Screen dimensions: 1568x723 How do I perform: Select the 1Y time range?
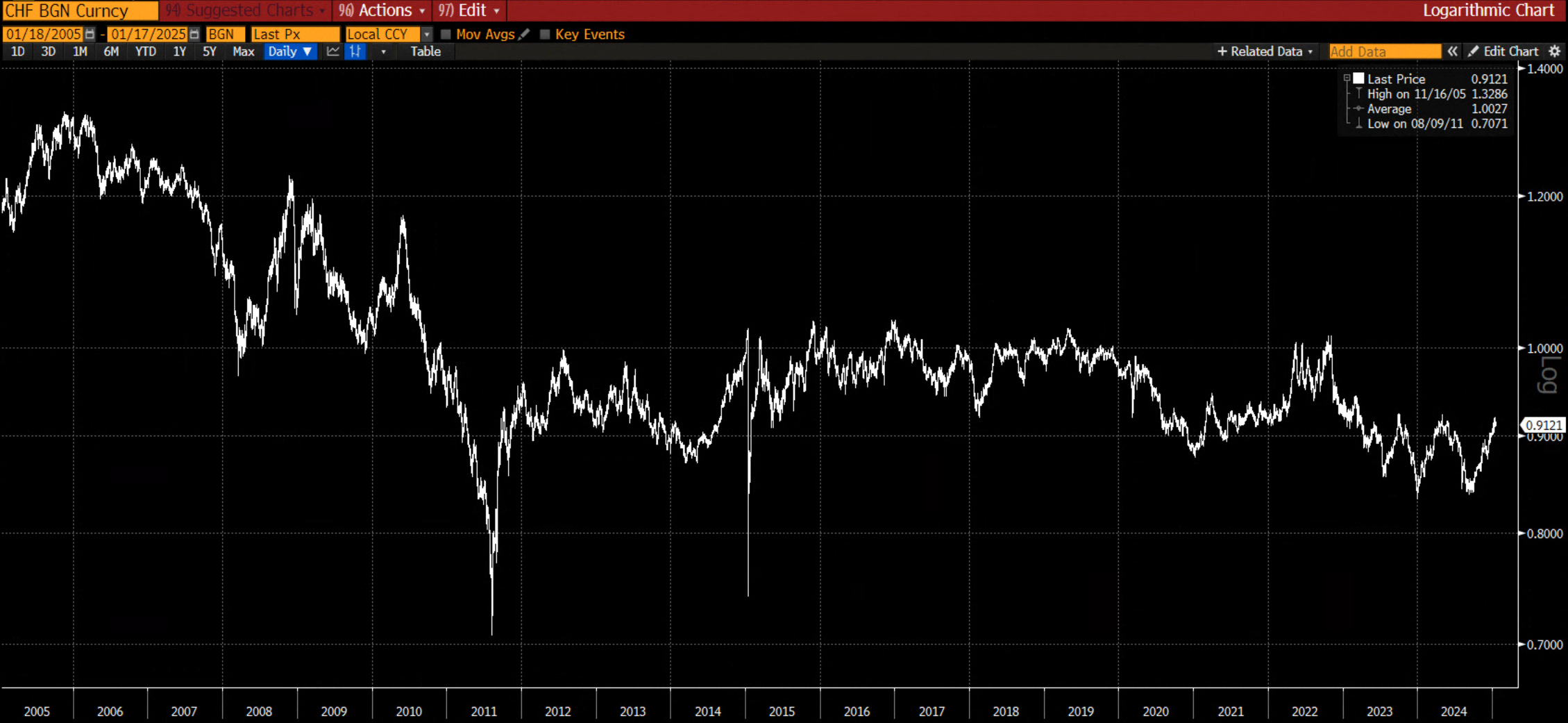[x=179, y=51]
